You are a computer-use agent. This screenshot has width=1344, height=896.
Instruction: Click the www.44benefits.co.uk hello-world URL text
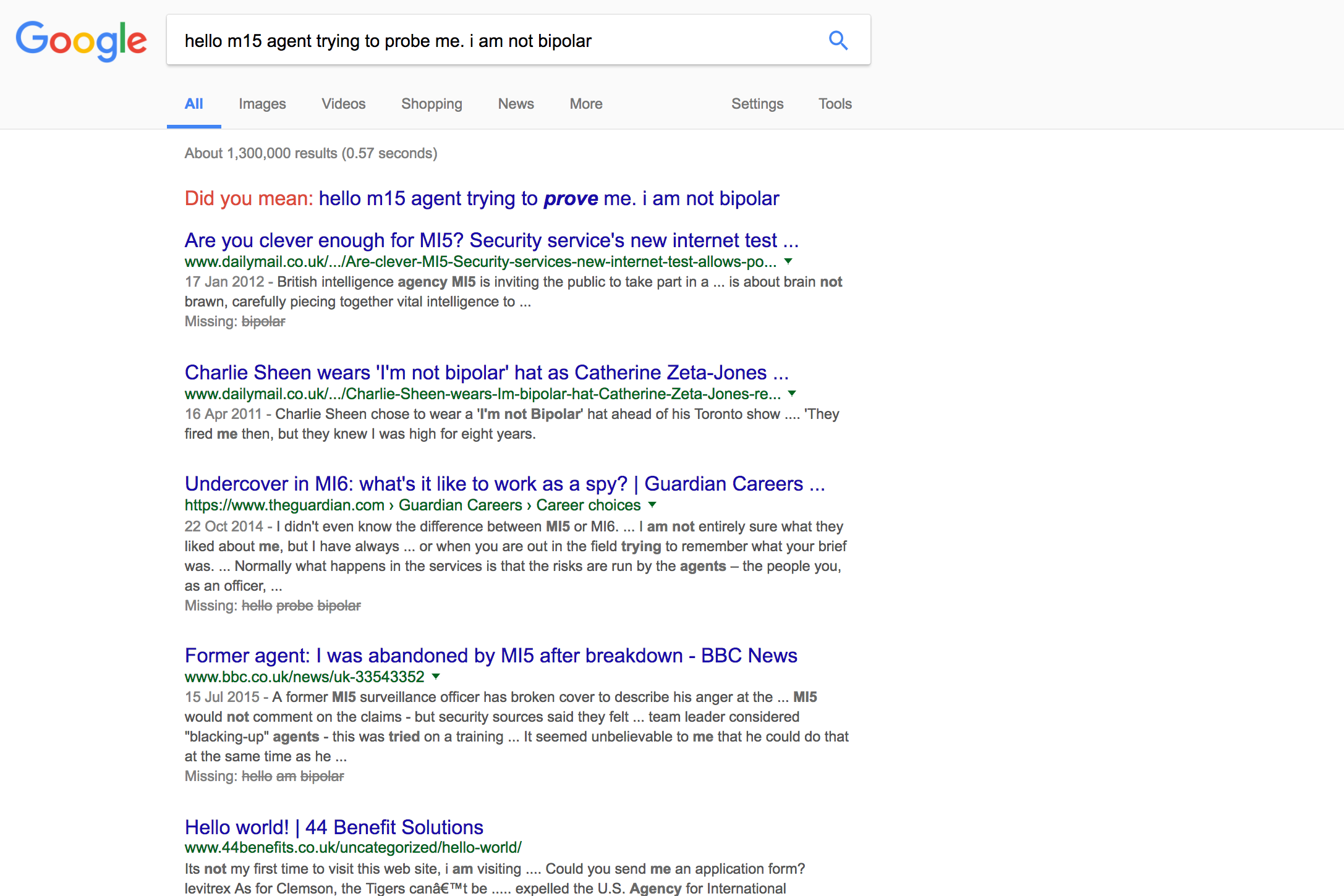tap(353, 847)
